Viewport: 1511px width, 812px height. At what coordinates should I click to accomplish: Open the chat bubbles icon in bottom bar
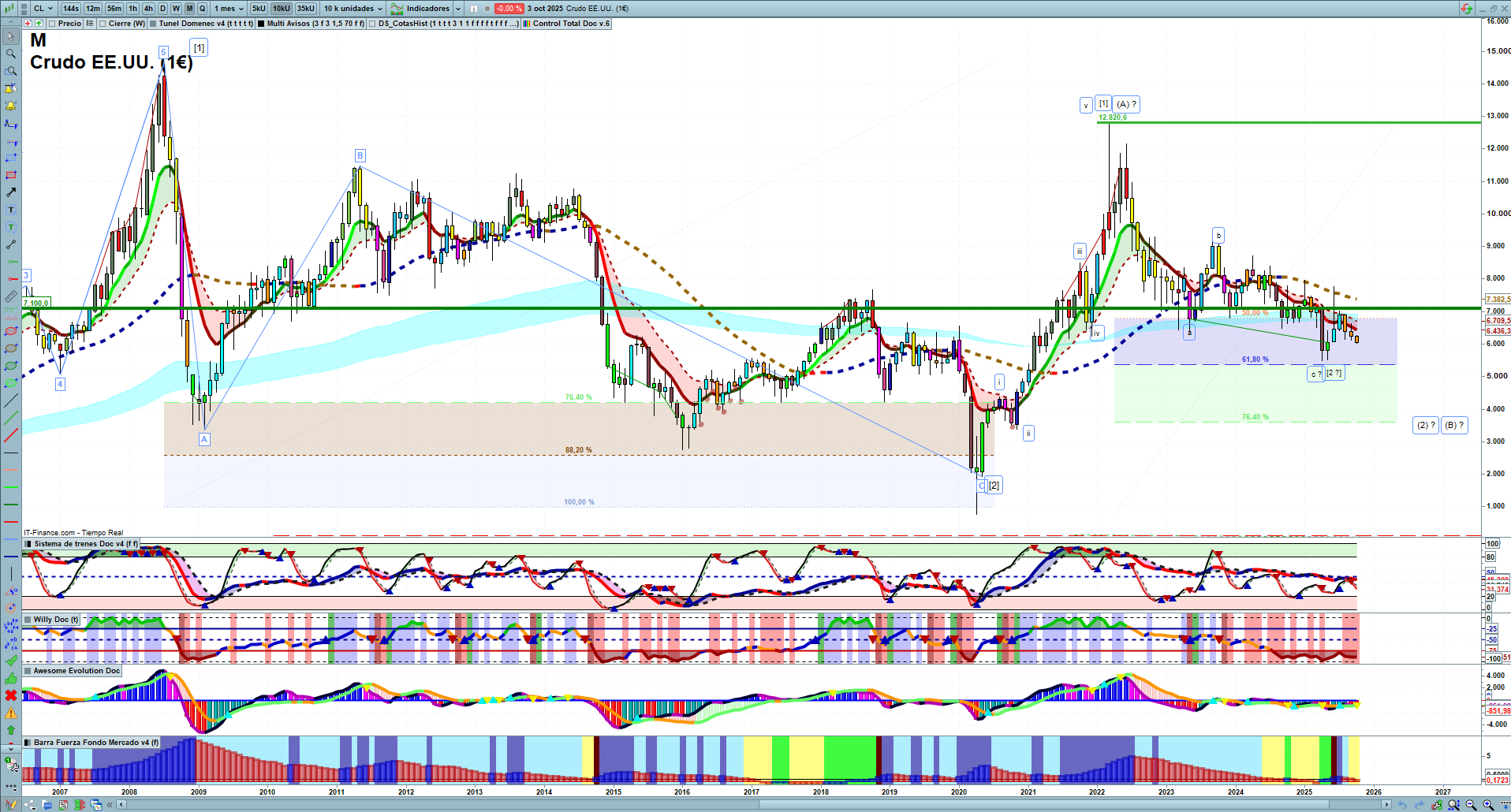[x=47, y=805]
